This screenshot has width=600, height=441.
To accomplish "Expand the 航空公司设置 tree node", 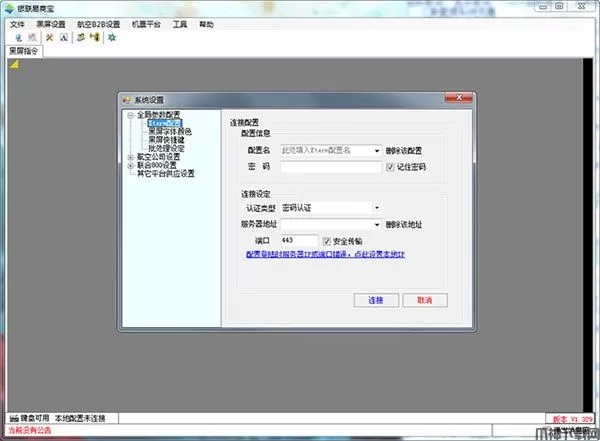I will (x=131, y=157).
